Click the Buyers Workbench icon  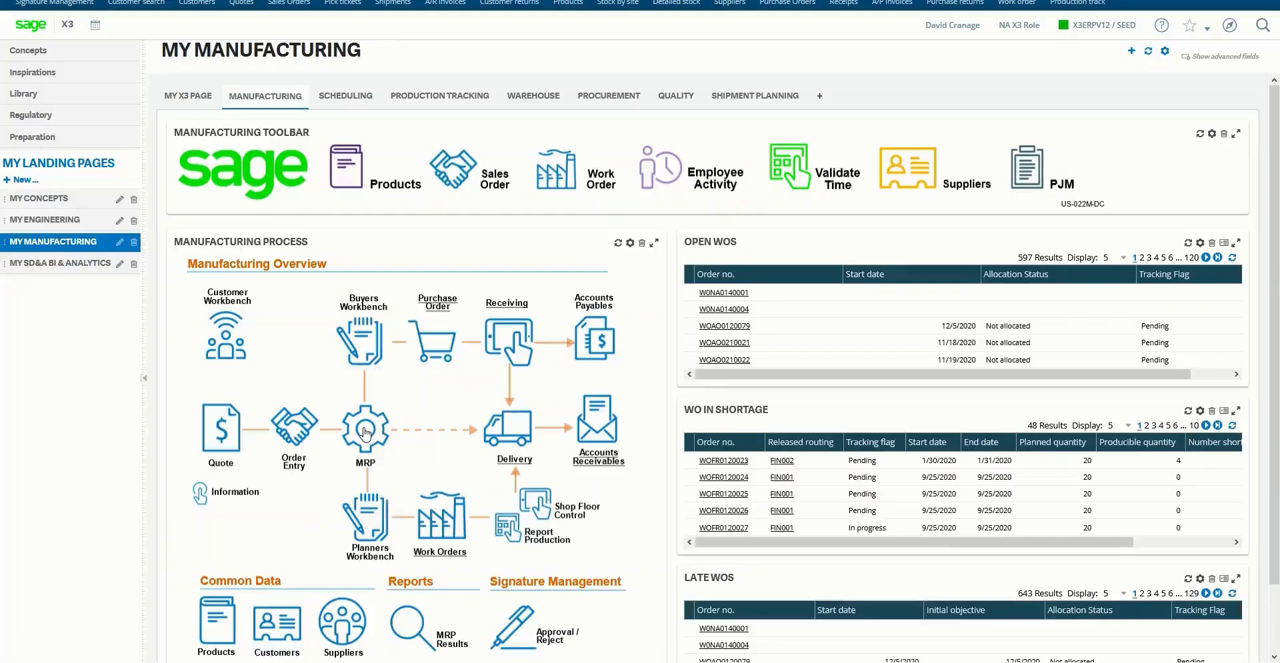361,340
